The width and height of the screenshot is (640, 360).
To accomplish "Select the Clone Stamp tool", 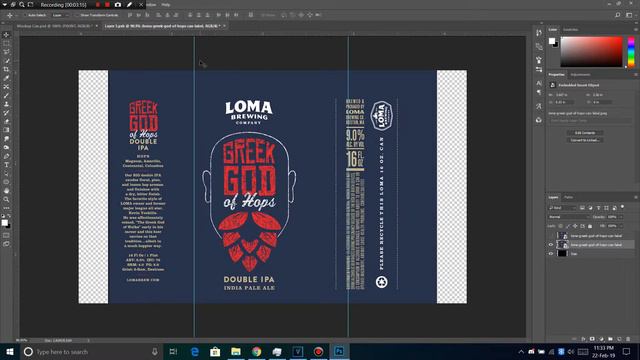I will pyautogui.click(x=6, y=104).
